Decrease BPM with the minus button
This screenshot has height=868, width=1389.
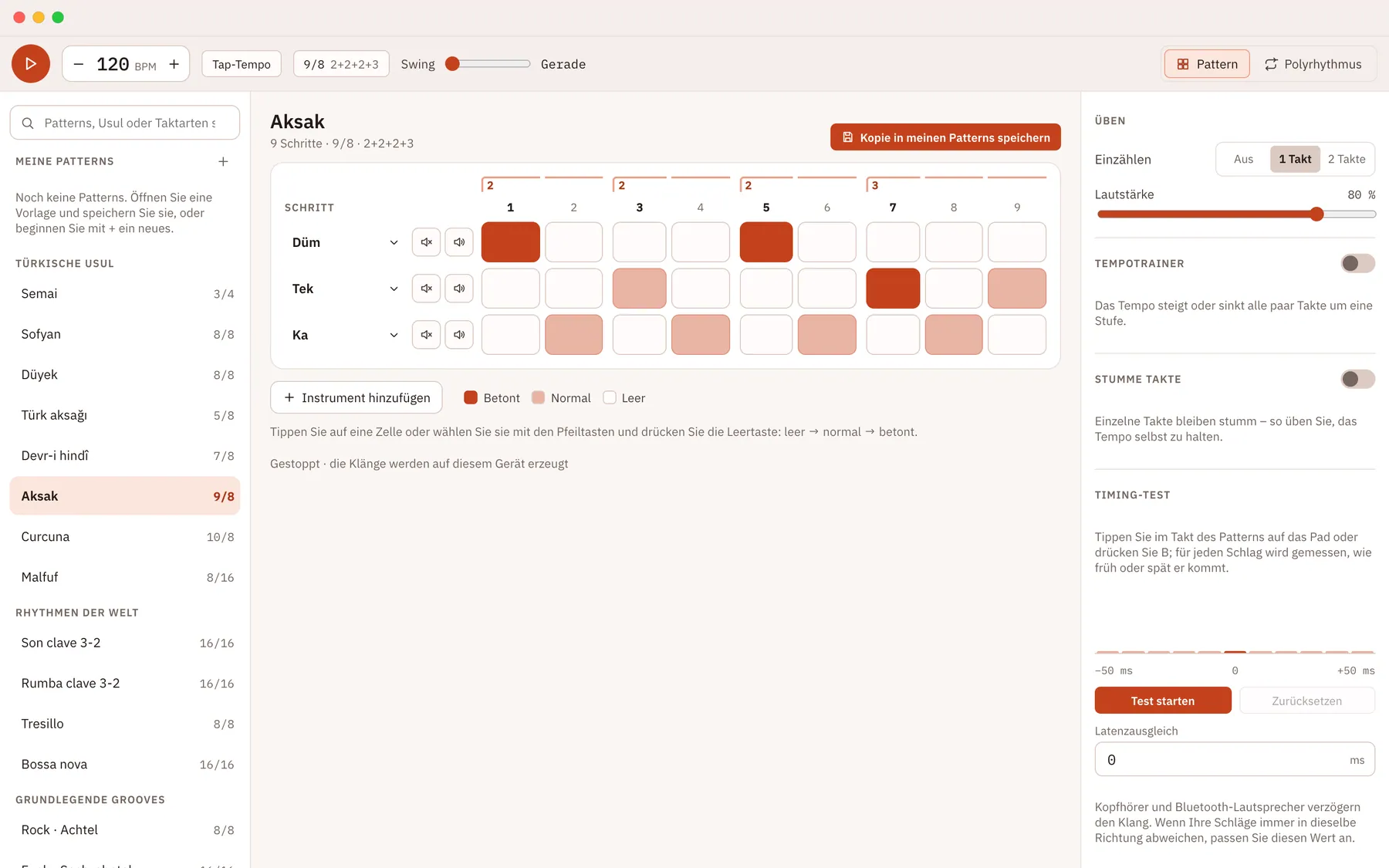click(79, 64)
